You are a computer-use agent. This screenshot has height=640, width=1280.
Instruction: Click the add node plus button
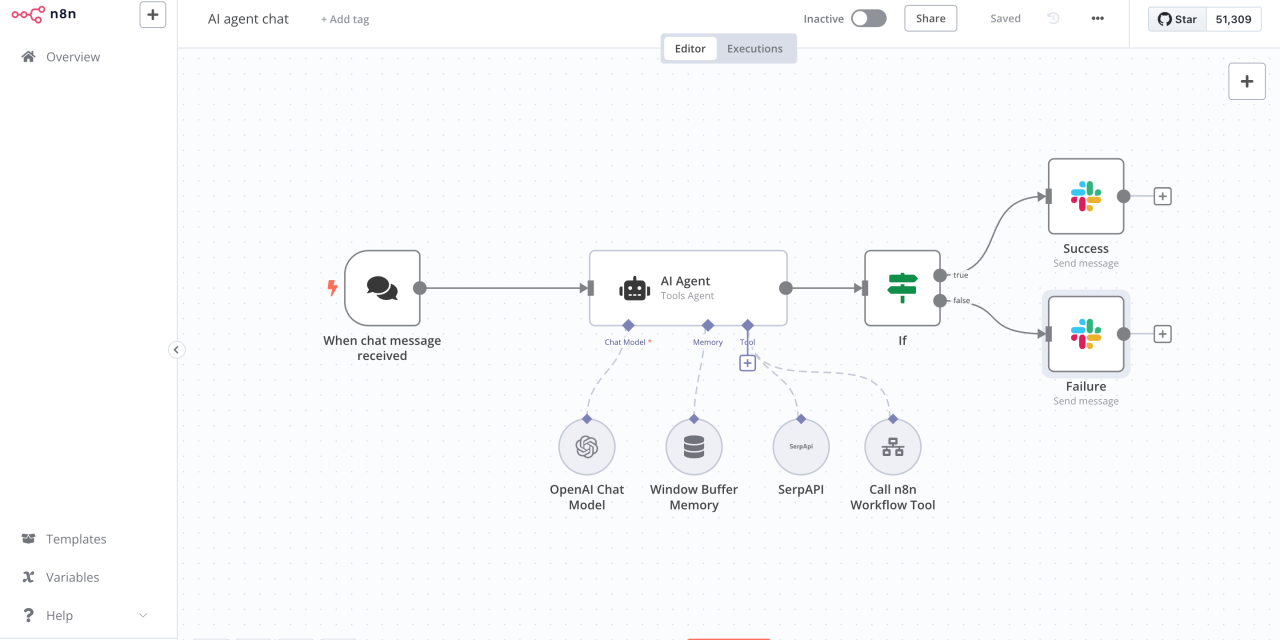click(1246, 81)
